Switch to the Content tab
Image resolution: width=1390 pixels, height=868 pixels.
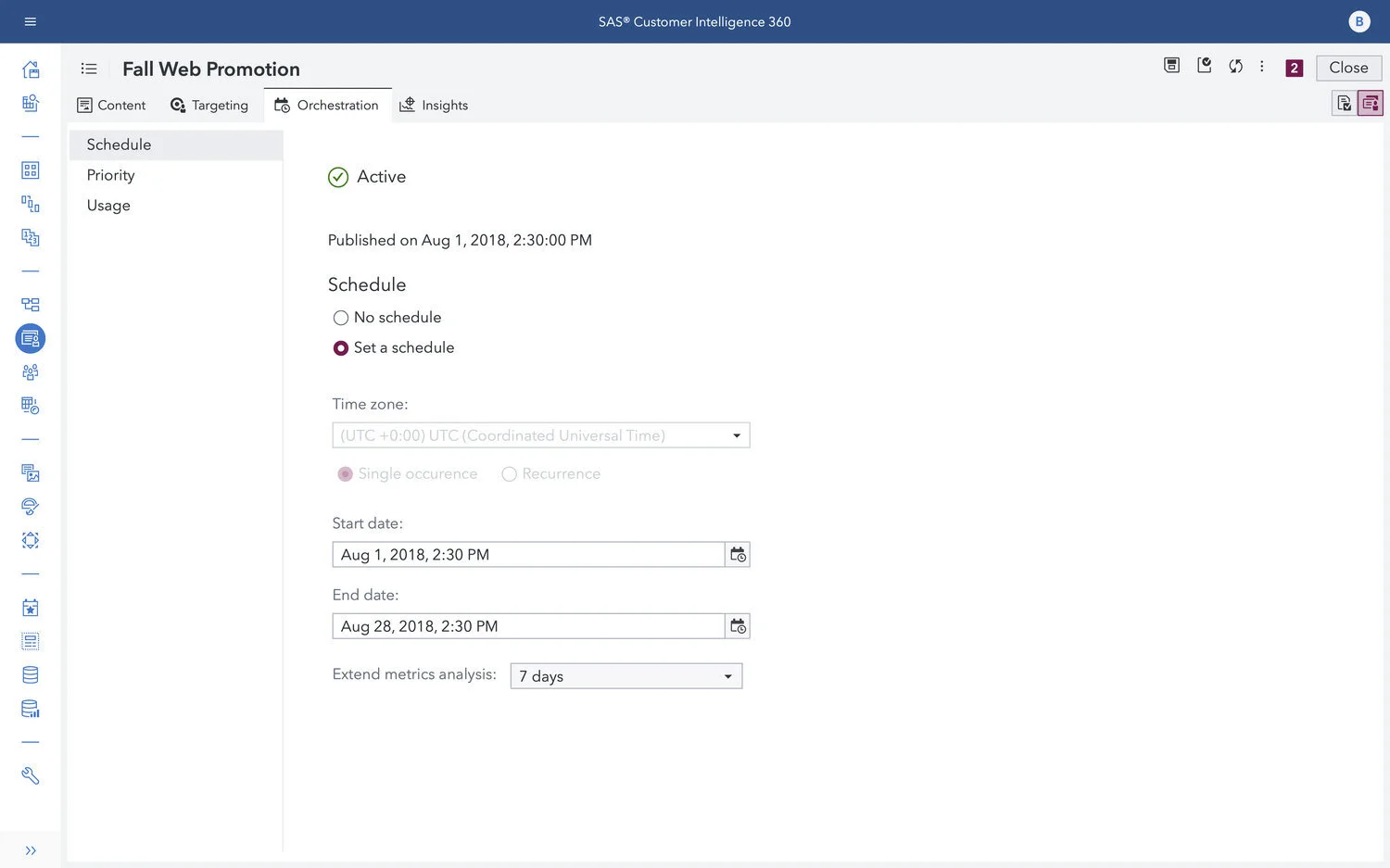[111, 106]
